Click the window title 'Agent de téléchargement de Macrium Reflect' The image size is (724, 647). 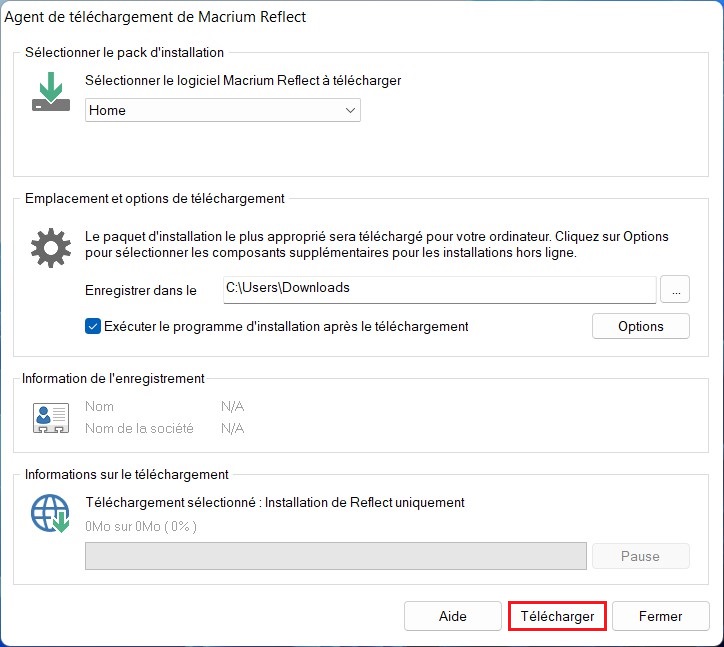click(x=155, y=17)
